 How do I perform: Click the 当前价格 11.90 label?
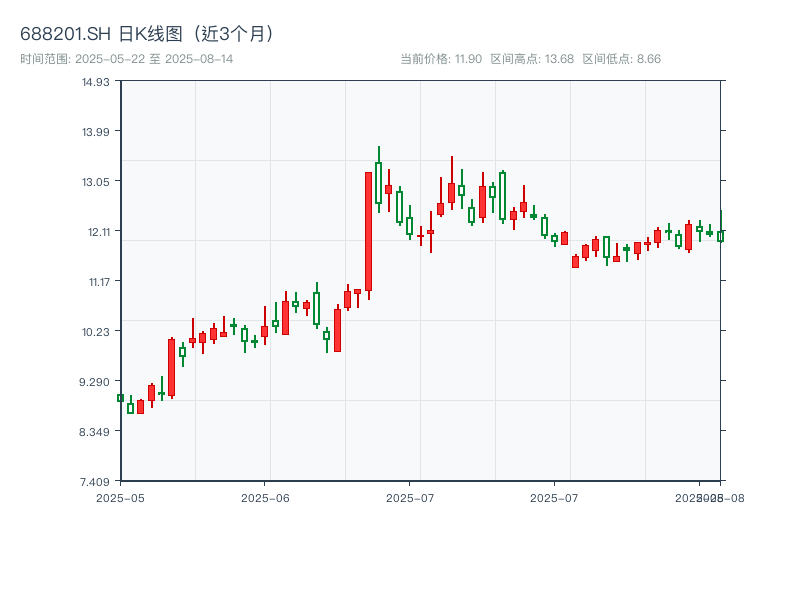(x=441, y=59)
